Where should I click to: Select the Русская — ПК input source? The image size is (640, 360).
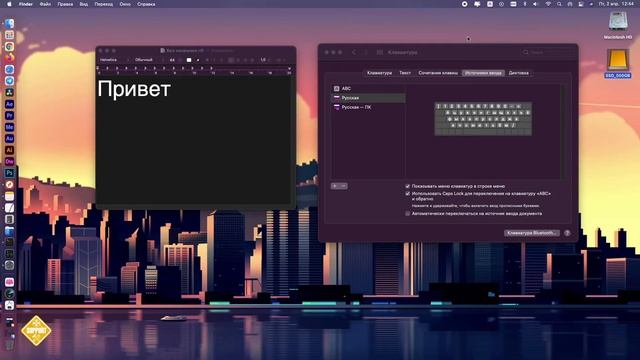pos(368,107)
